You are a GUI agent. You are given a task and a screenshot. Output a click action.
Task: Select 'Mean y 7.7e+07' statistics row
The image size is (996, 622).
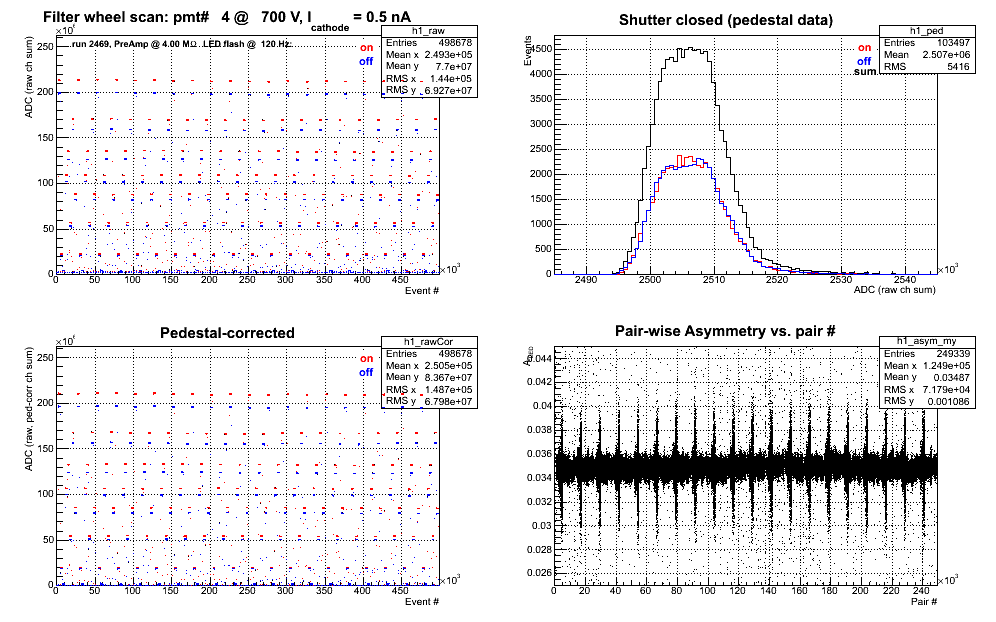tap(429, 66)
